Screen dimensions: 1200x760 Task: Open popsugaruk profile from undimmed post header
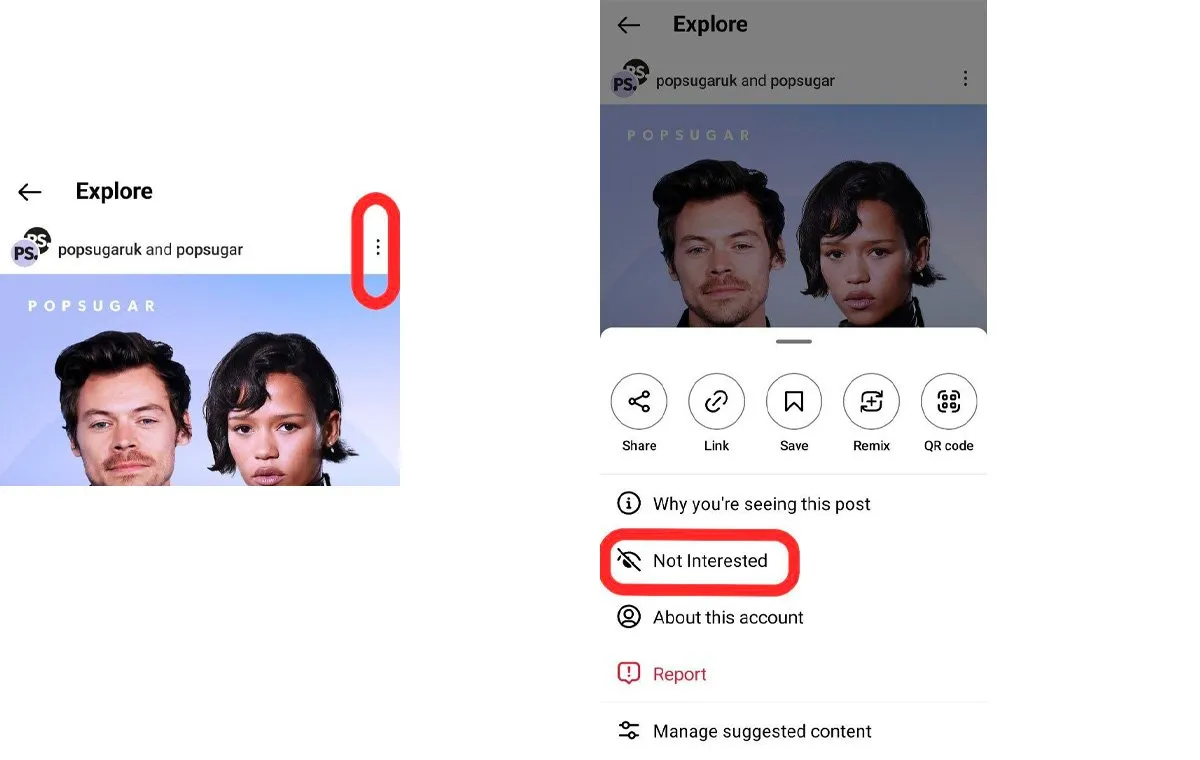pos(99,250)
